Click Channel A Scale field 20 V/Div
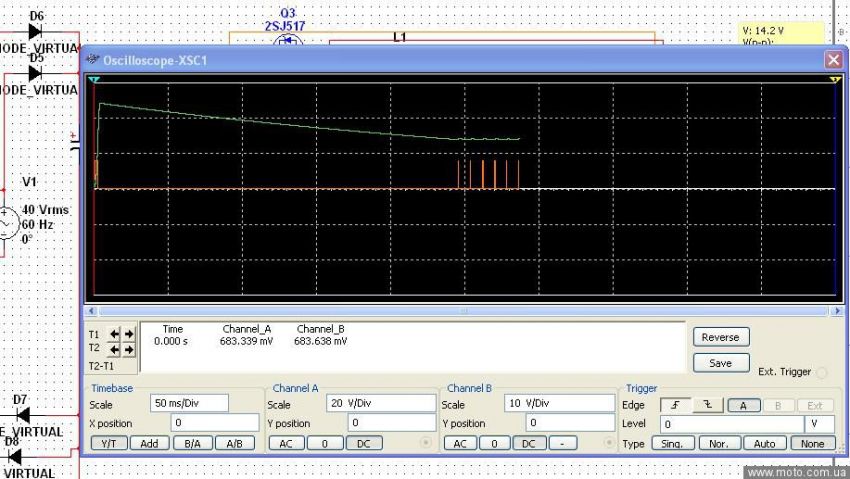Viewport: 850px width, 479px height. click(381, 403)
